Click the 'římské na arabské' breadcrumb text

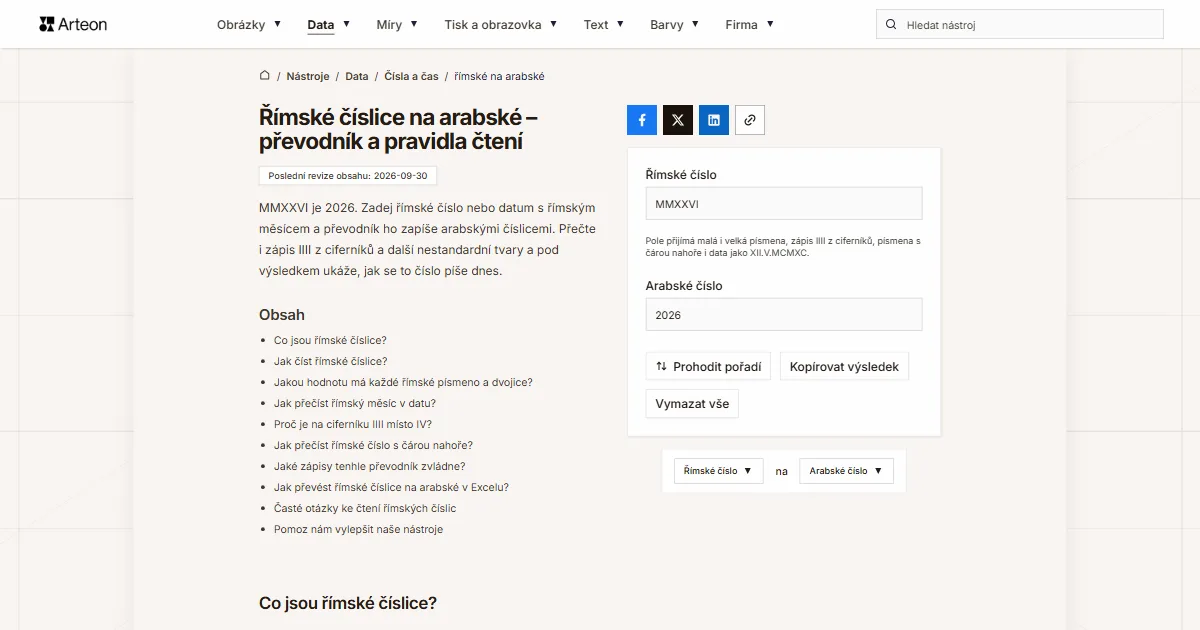(499, 76)
